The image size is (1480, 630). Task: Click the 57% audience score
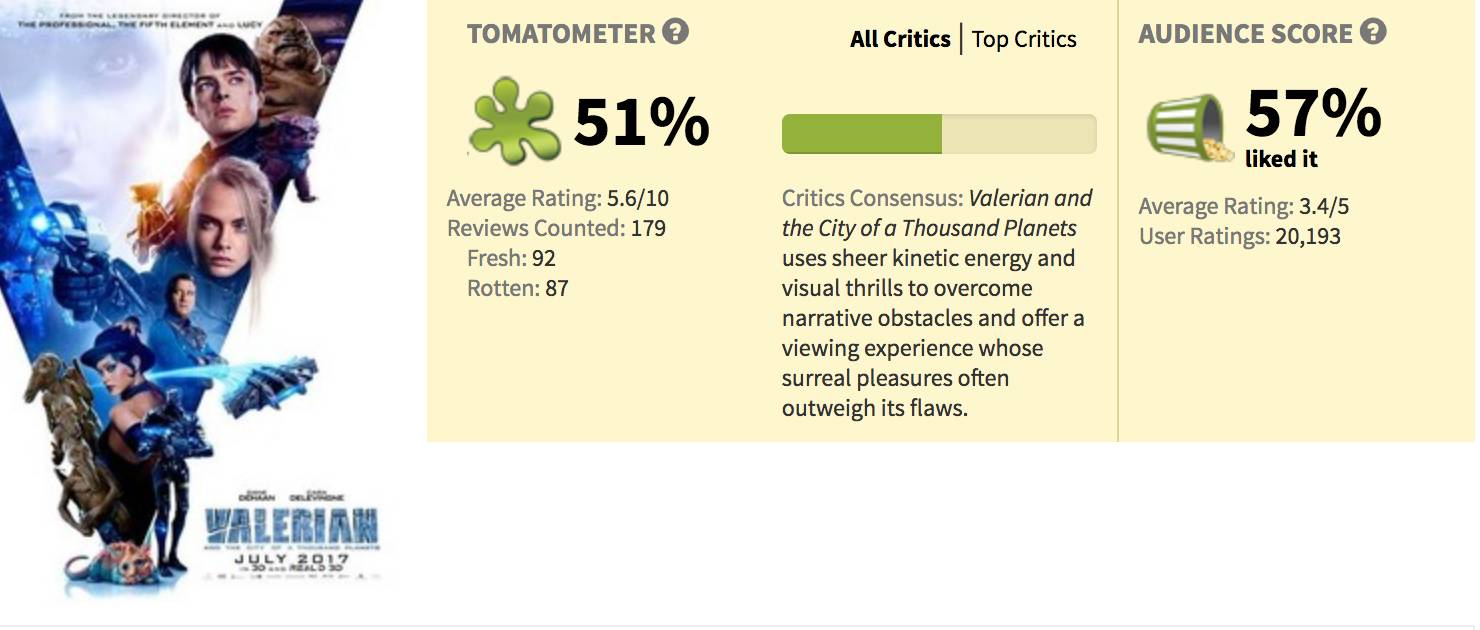1313,114
